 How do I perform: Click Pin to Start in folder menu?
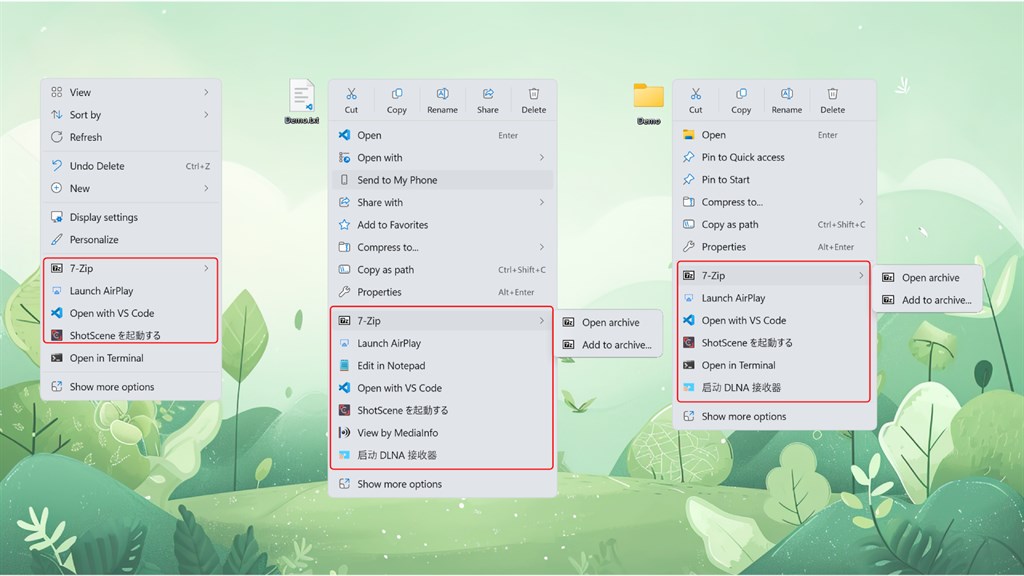click(774, 180)
